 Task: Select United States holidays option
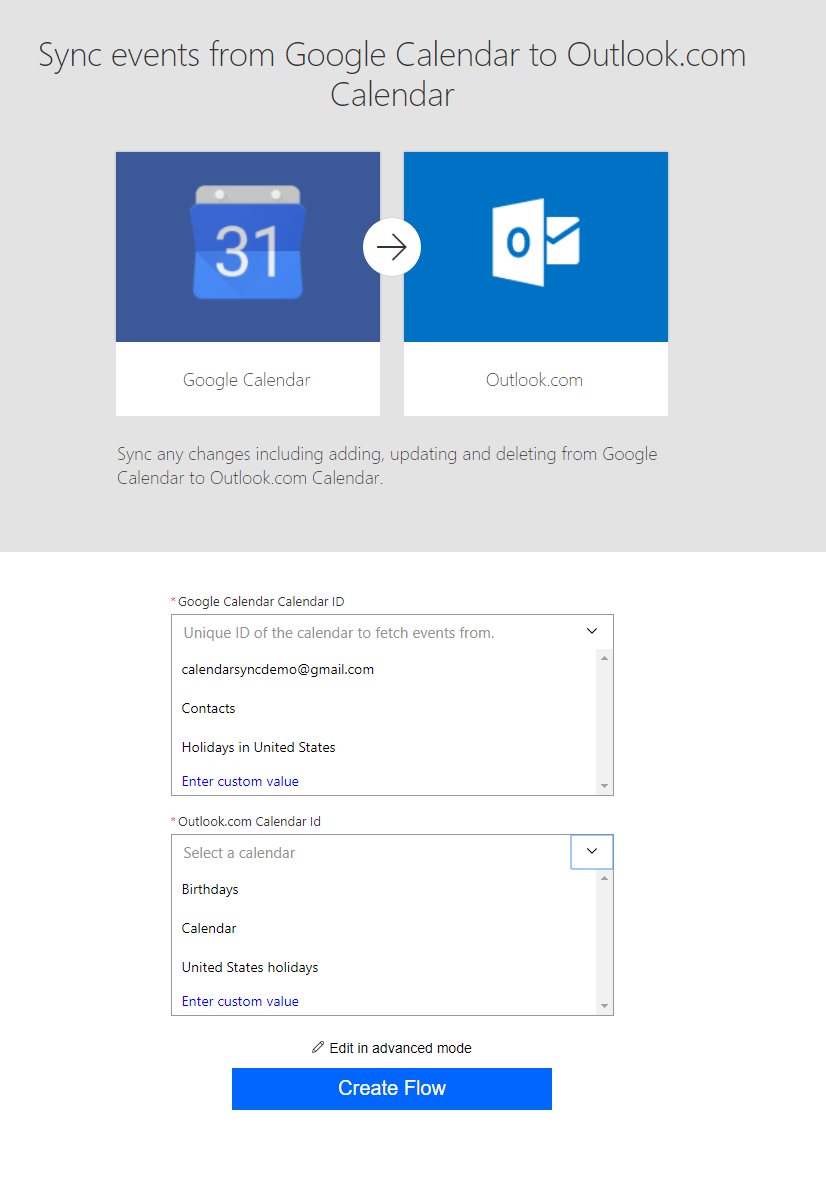coord(250,968)
